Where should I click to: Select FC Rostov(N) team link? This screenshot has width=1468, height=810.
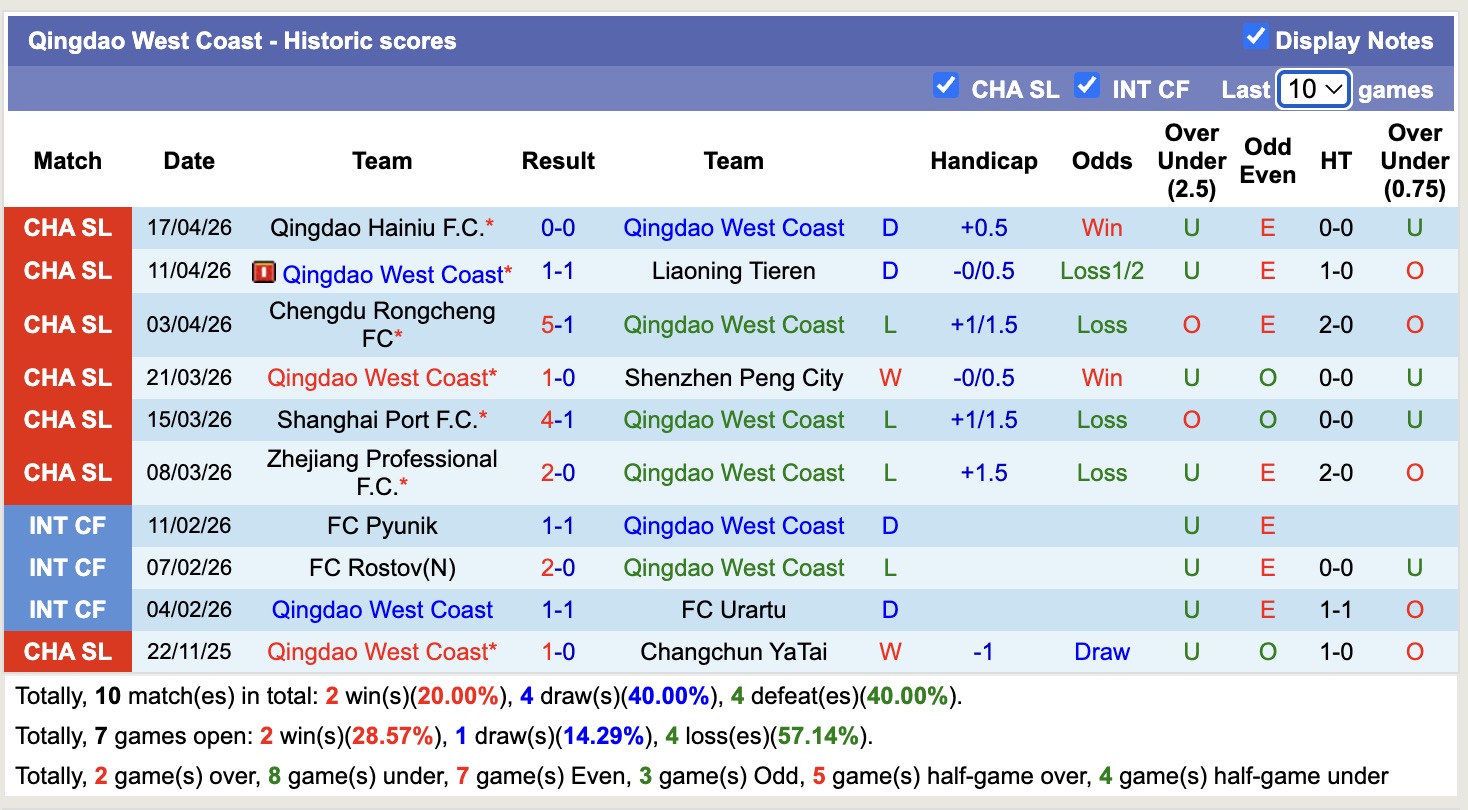tap(382, 568)
